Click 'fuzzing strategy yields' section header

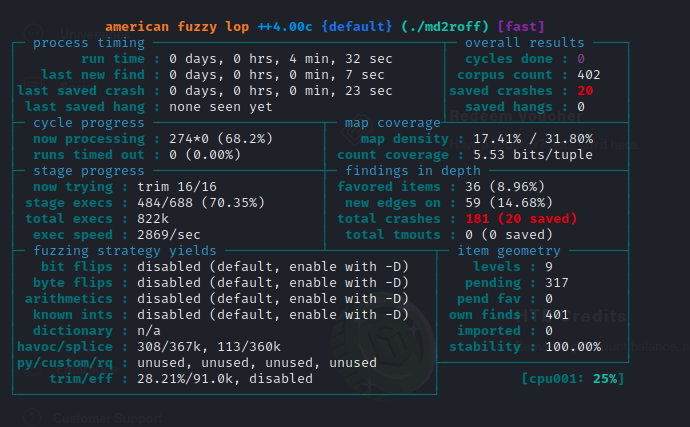click(x=125, y=251)
